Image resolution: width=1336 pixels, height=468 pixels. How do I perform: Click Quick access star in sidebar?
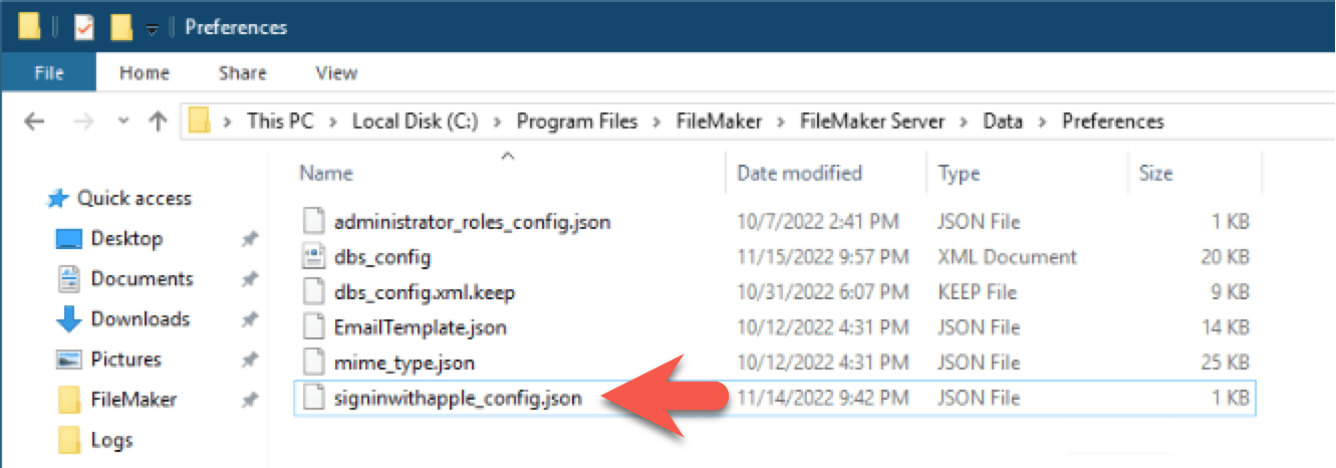58,199
